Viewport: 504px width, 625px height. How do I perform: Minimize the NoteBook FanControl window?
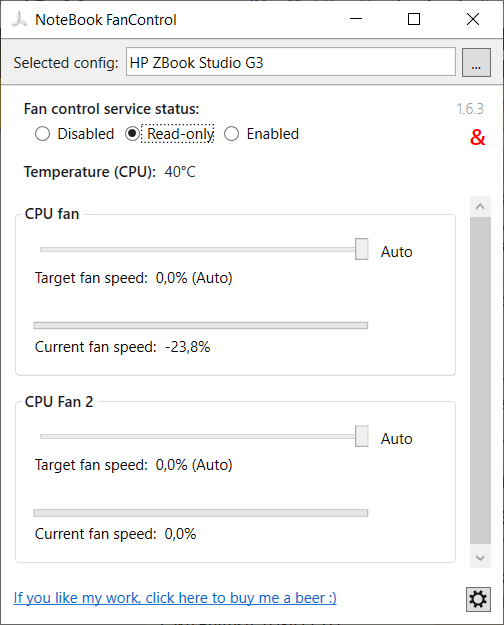pyautogui.click(x=356, y=19)
